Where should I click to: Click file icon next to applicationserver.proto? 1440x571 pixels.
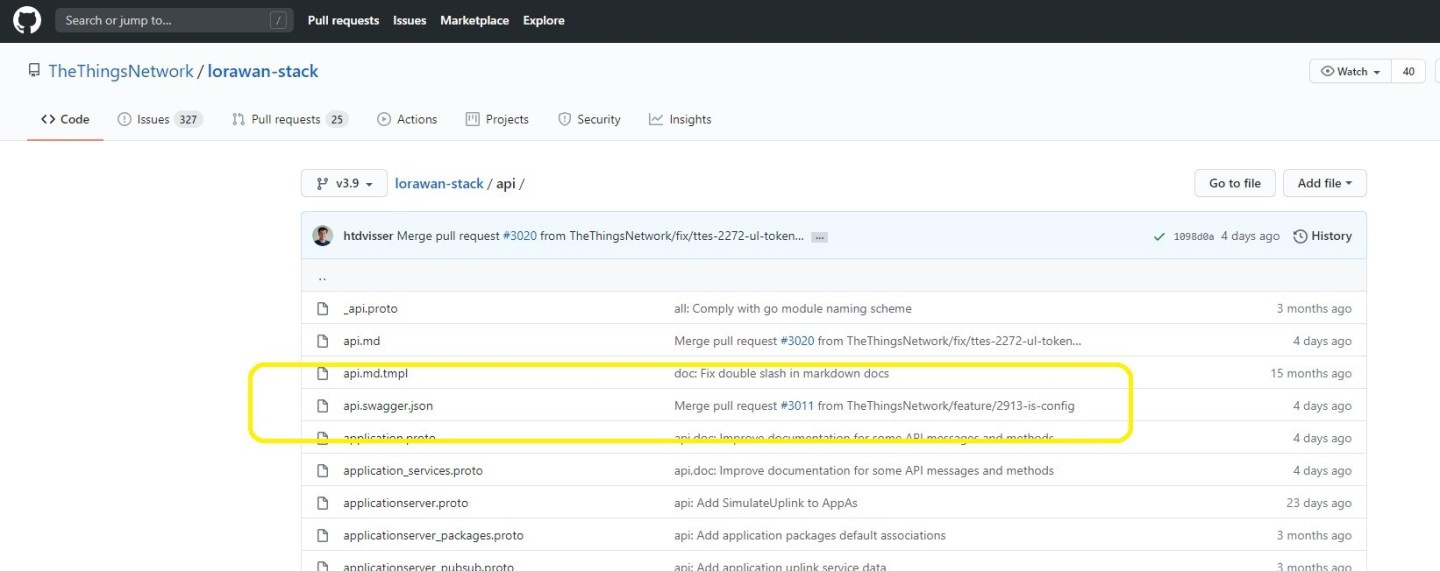click(x=323, y=503)
